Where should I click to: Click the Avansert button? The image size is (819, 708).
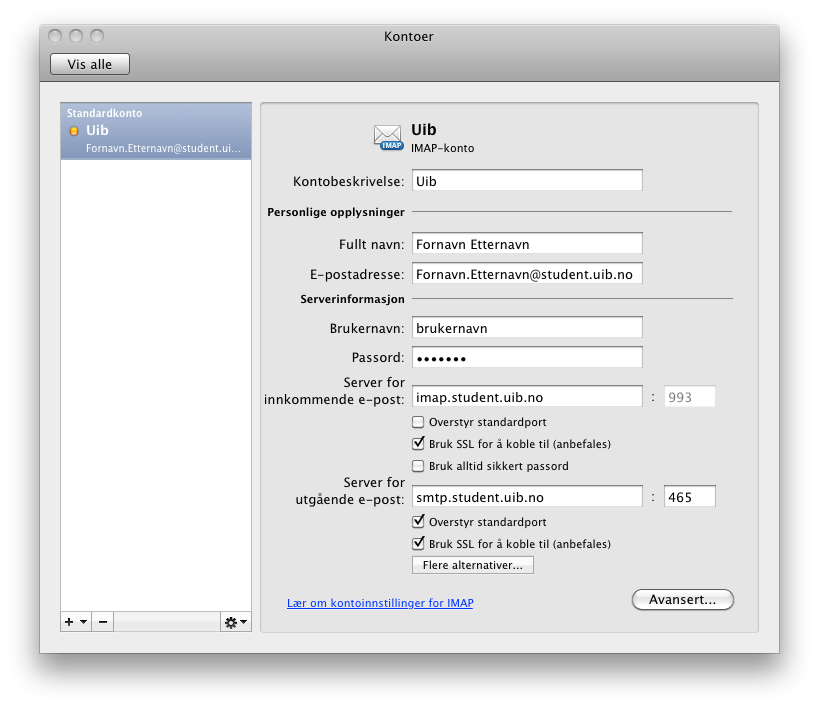tap(683, 600)
